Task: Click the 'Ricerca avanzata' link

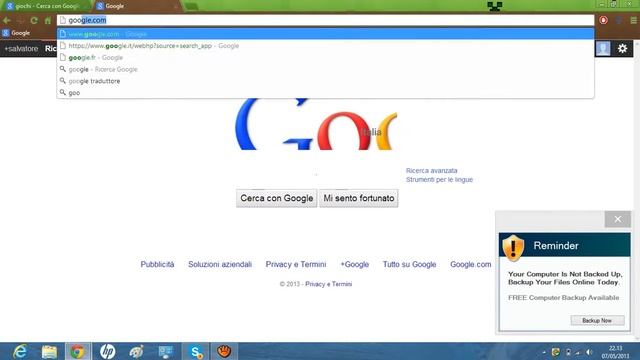Action: (431, 171)
